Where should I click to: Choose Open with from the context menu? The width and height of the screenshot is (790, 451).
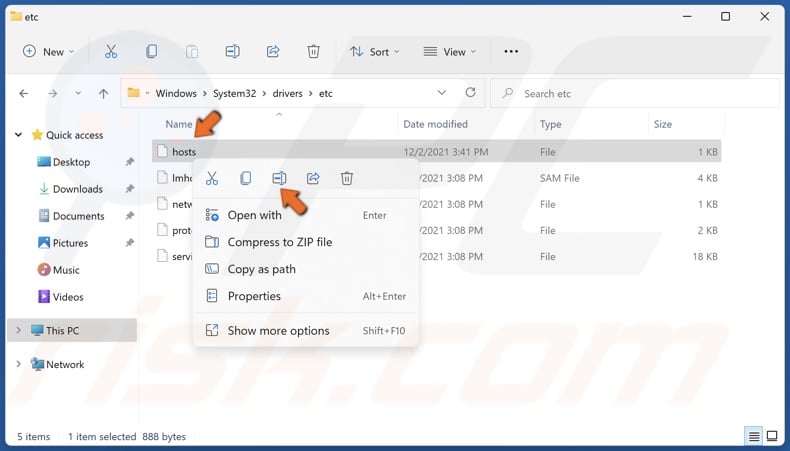click(x=305, y=215)
